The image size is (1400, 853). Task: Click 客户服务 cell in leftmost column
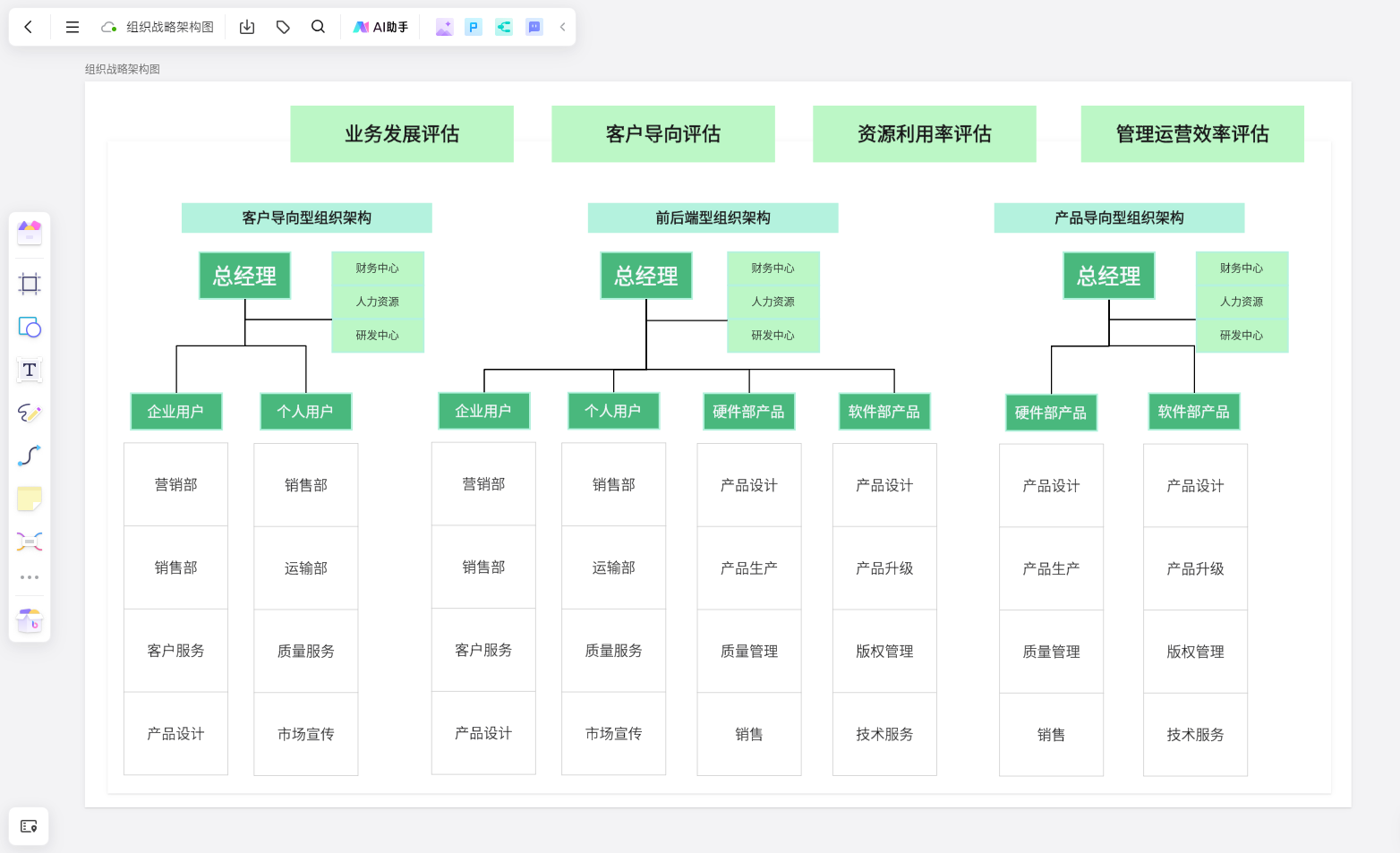pyautogui.click(x=176, y=651)
